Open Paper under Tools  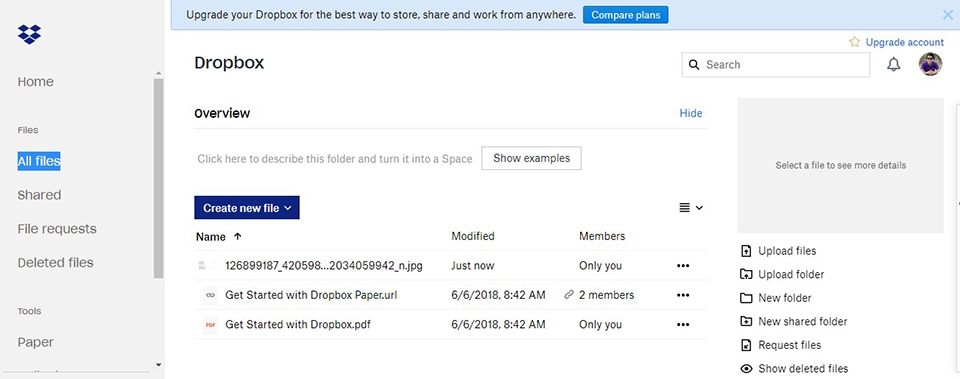[x=36, y=342]
